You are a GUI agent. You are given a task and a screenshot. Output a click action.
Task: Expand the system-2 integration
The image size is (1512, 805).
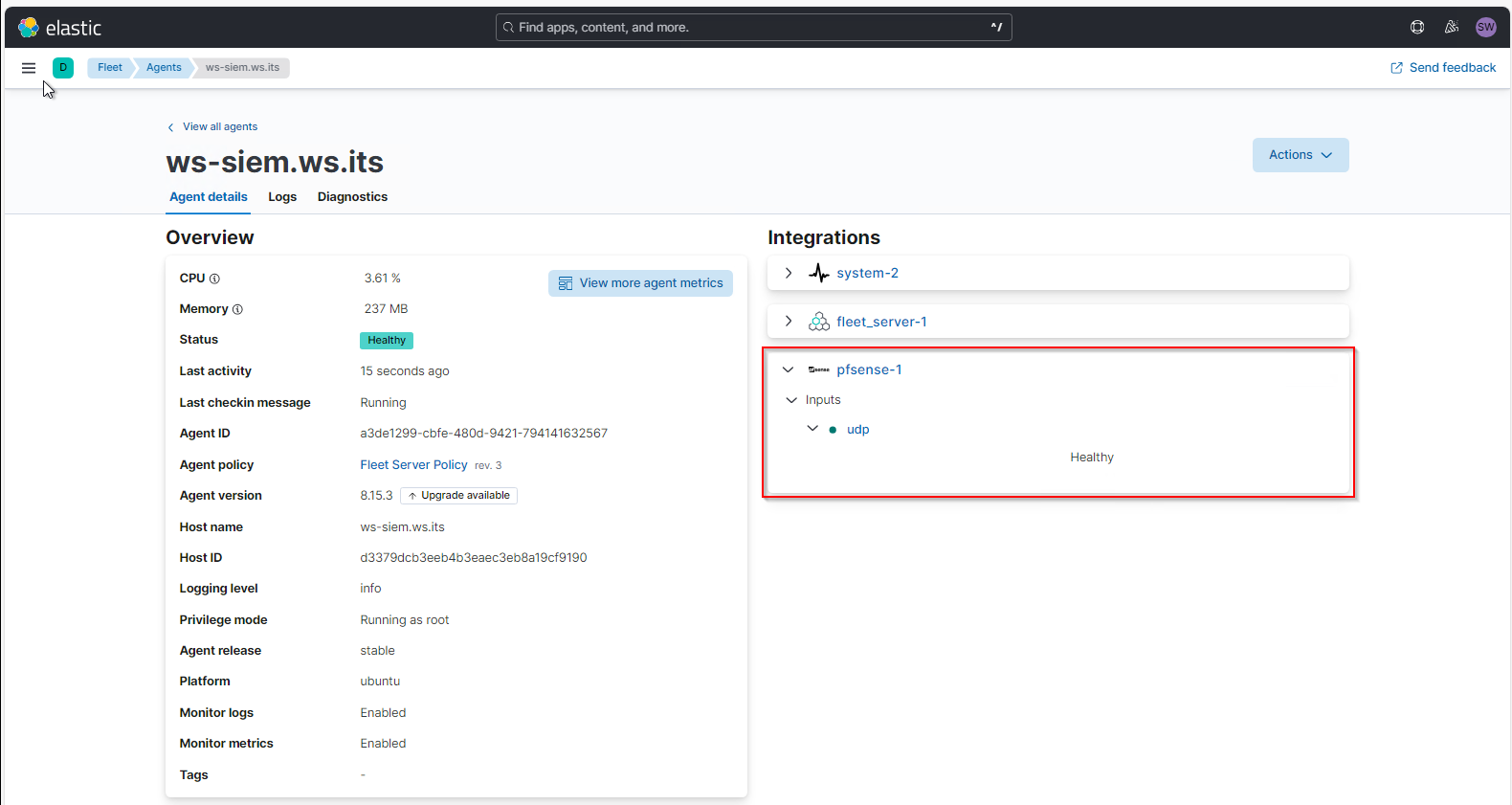(x=789, y=273)
